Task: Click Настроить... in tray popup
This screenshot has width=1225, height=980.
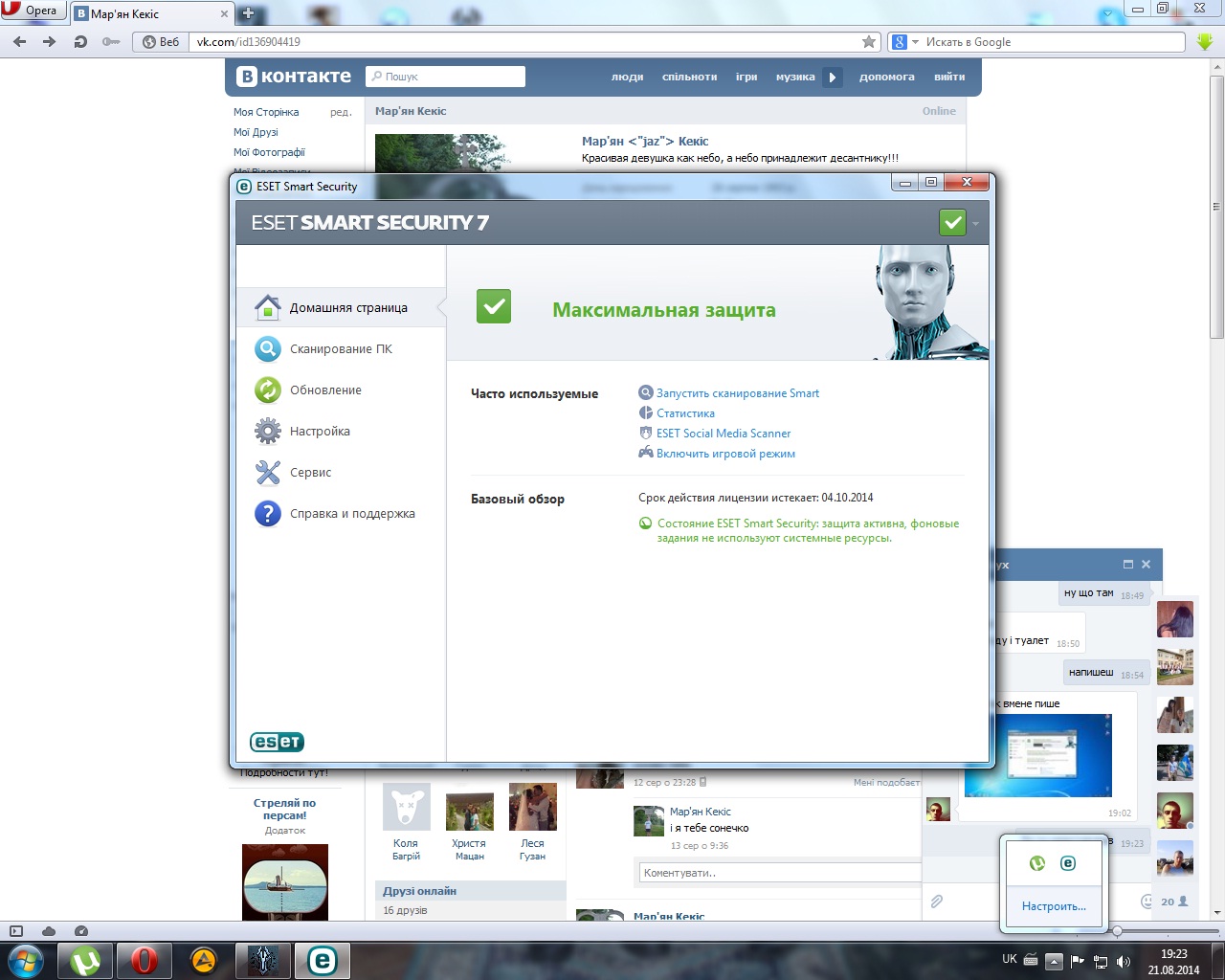Action: tap(1054, 906)
